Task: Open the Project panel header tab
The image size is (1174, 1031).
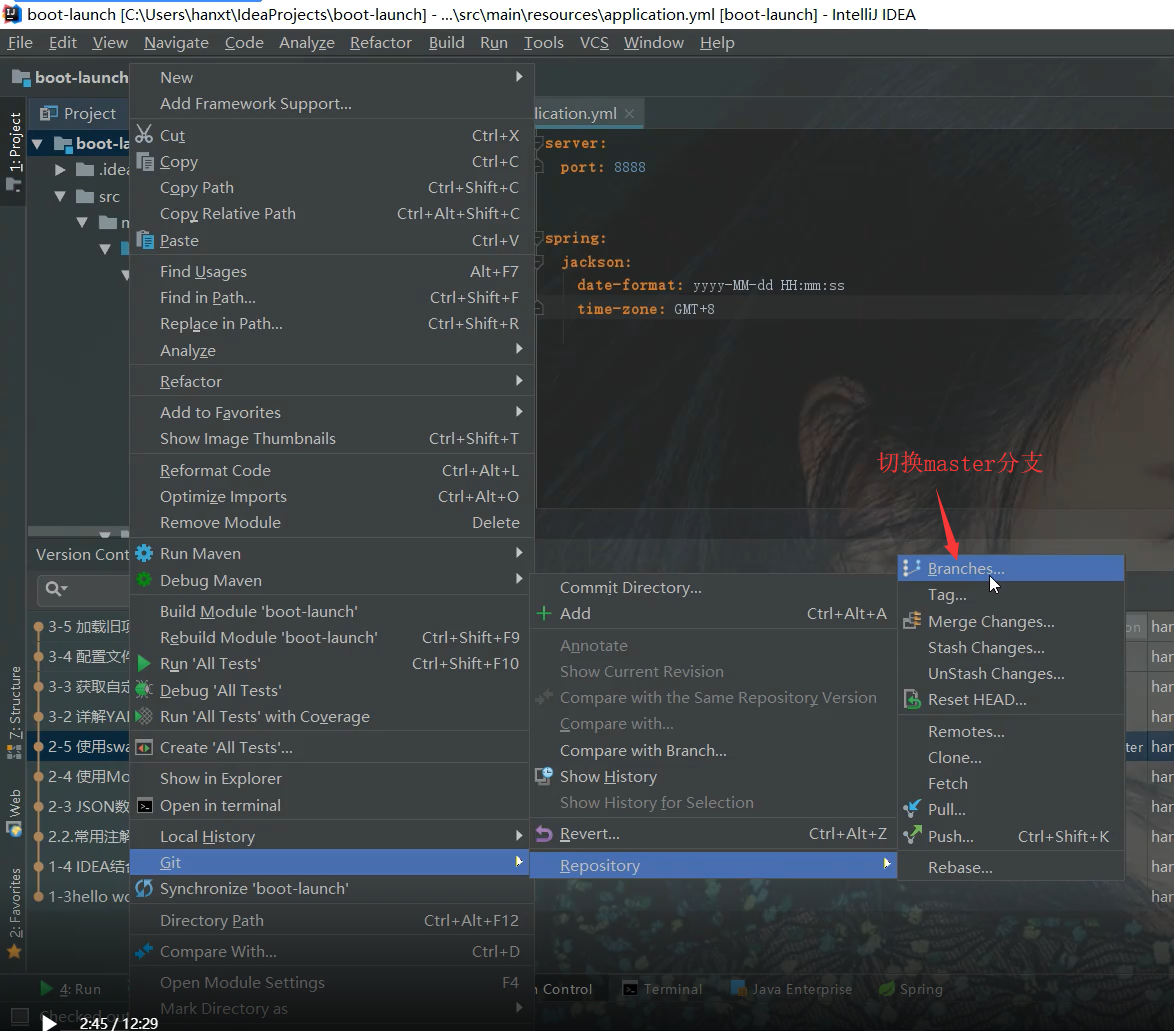Action: click(79, 113)
